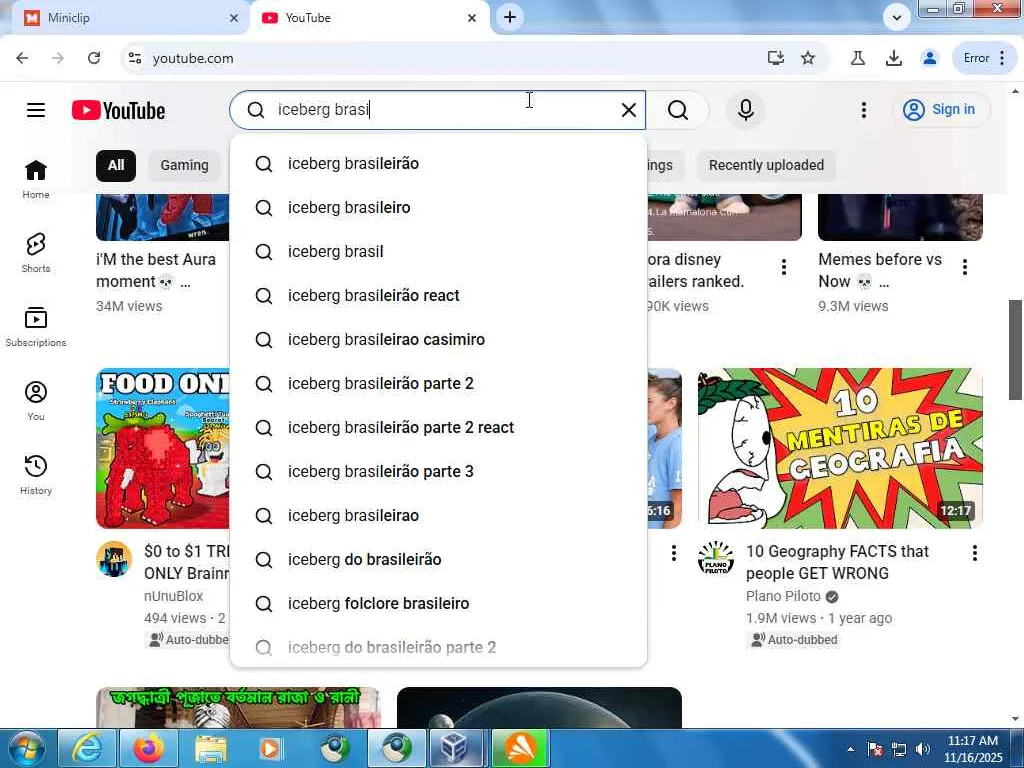This screenshot has height=768, width=1024.
Task: Choose suggestion iceberg brasileirao casimiro
Action: point(438,340)
